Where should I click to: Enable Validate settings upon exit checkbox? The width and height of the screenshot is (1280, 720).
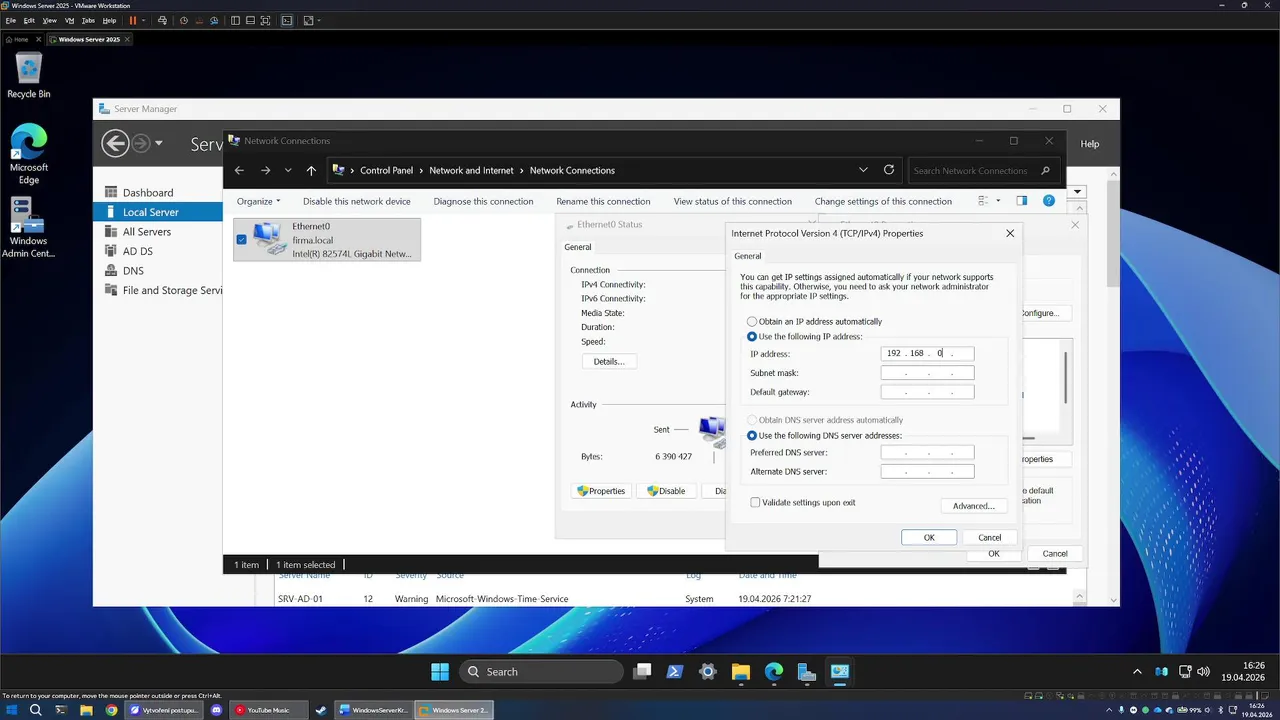[755, 502]
